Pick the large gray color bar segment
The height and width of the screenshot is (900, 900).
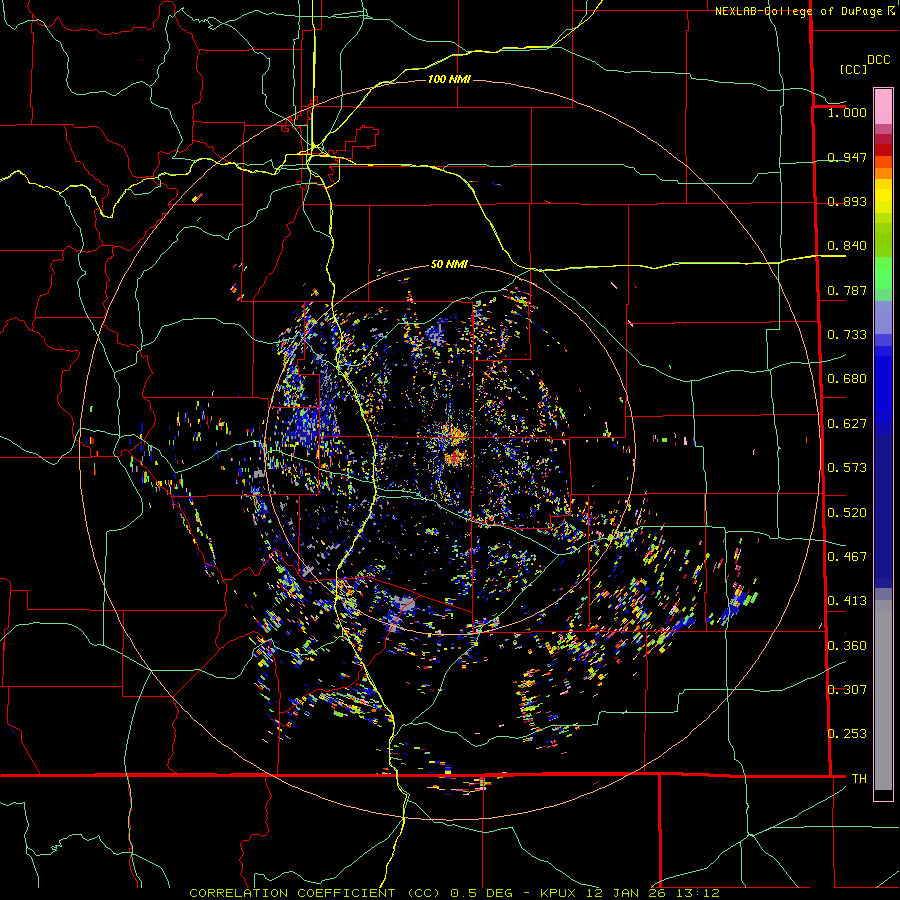pyautogui.click(x=883, y=695)
